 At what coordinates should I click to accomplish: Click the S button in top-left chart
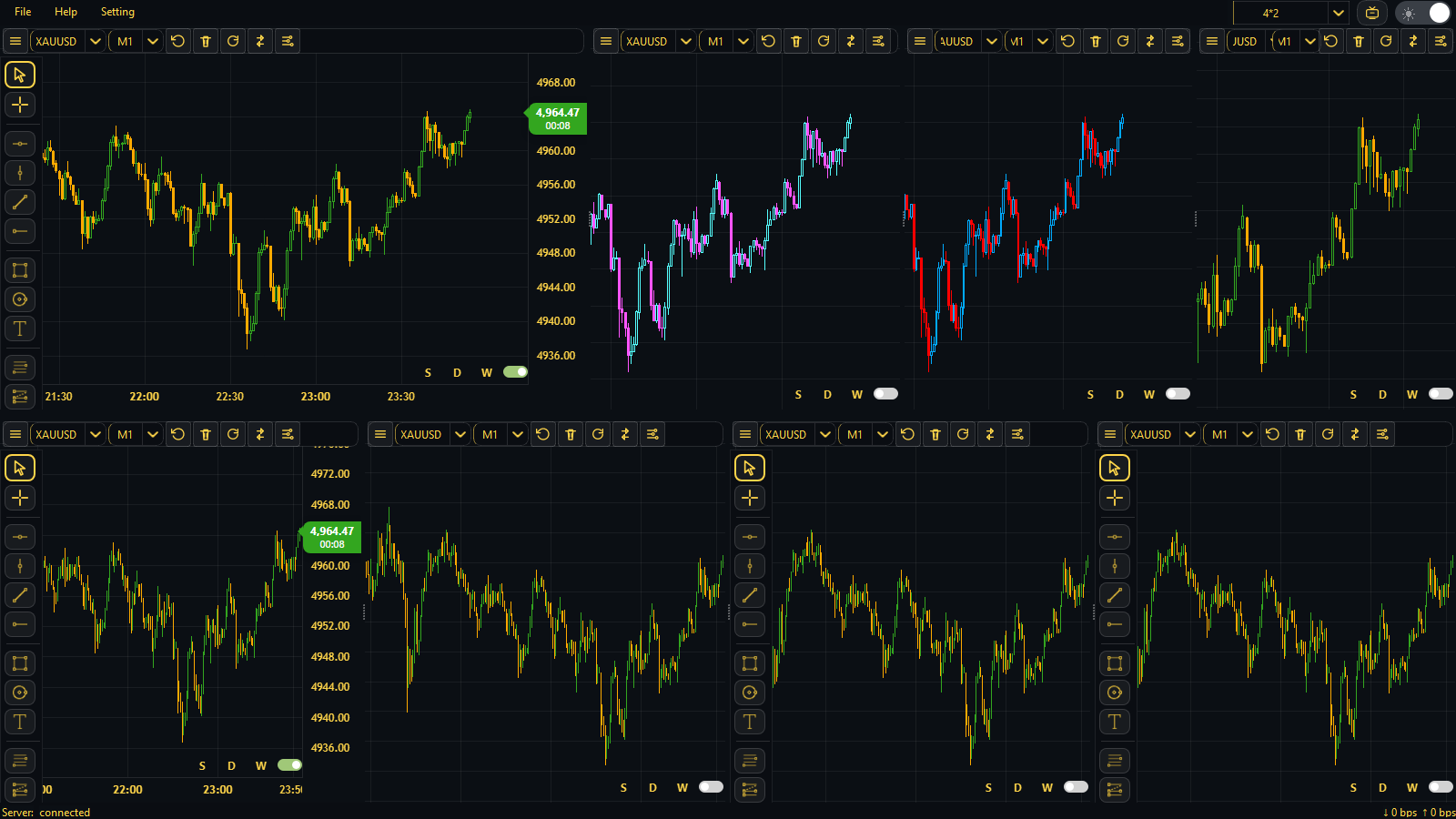coord(428,372)
